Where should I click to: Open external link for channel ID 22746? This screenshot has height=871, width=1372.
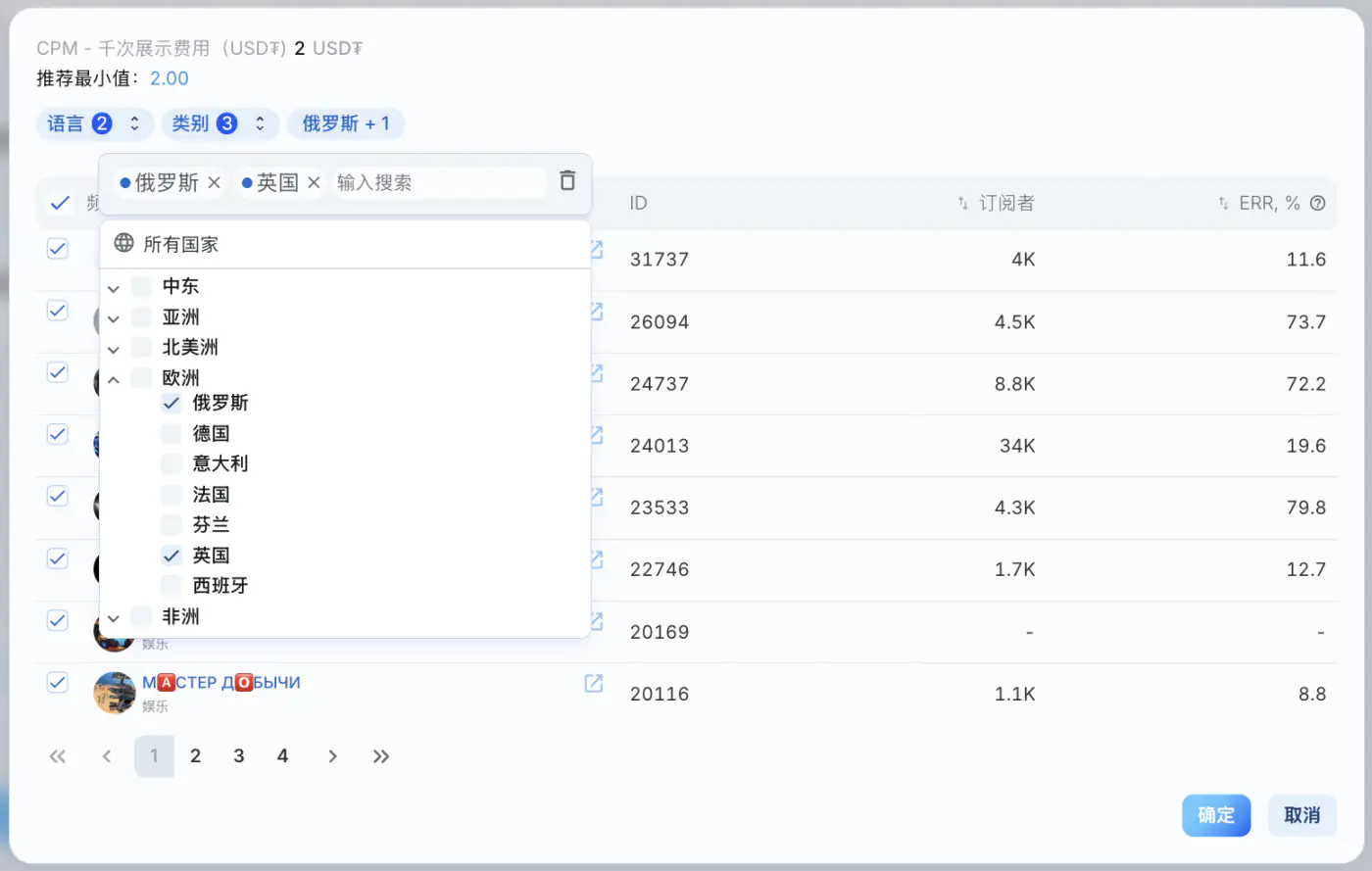point(596,559)
